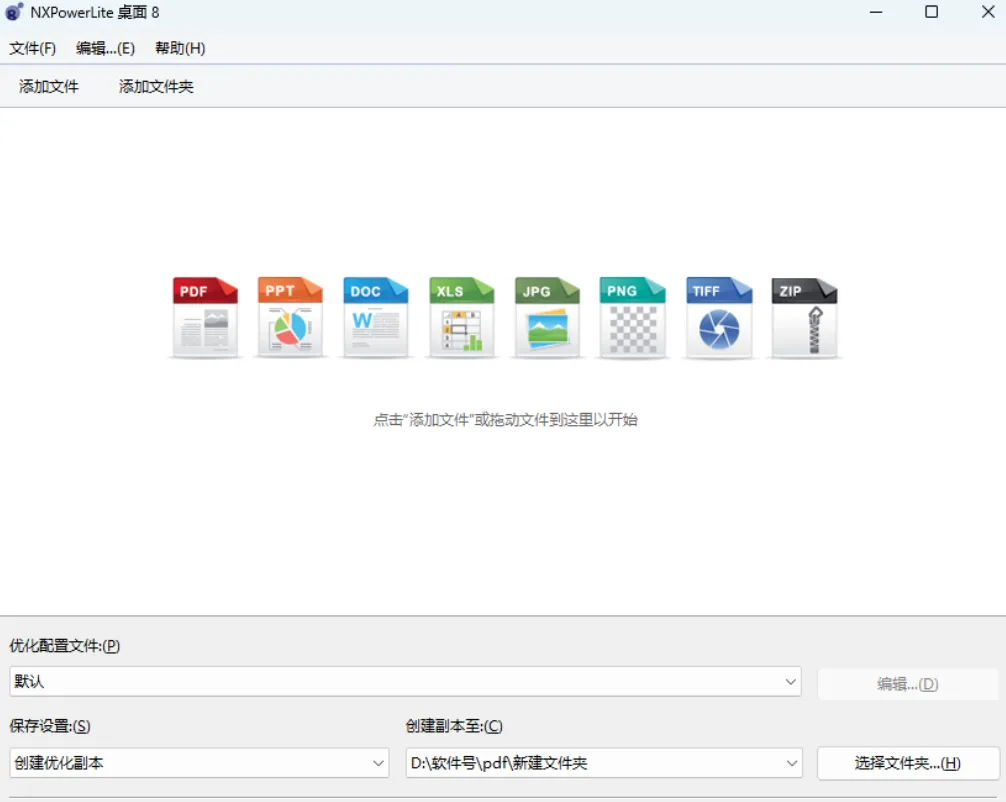Click the 点击"添加文件"或拖动文件到这里以开始 hint text
Image resolution: width=1006 pixels, height=802 pixels.
pyautogui.click(x=506, y=420)
